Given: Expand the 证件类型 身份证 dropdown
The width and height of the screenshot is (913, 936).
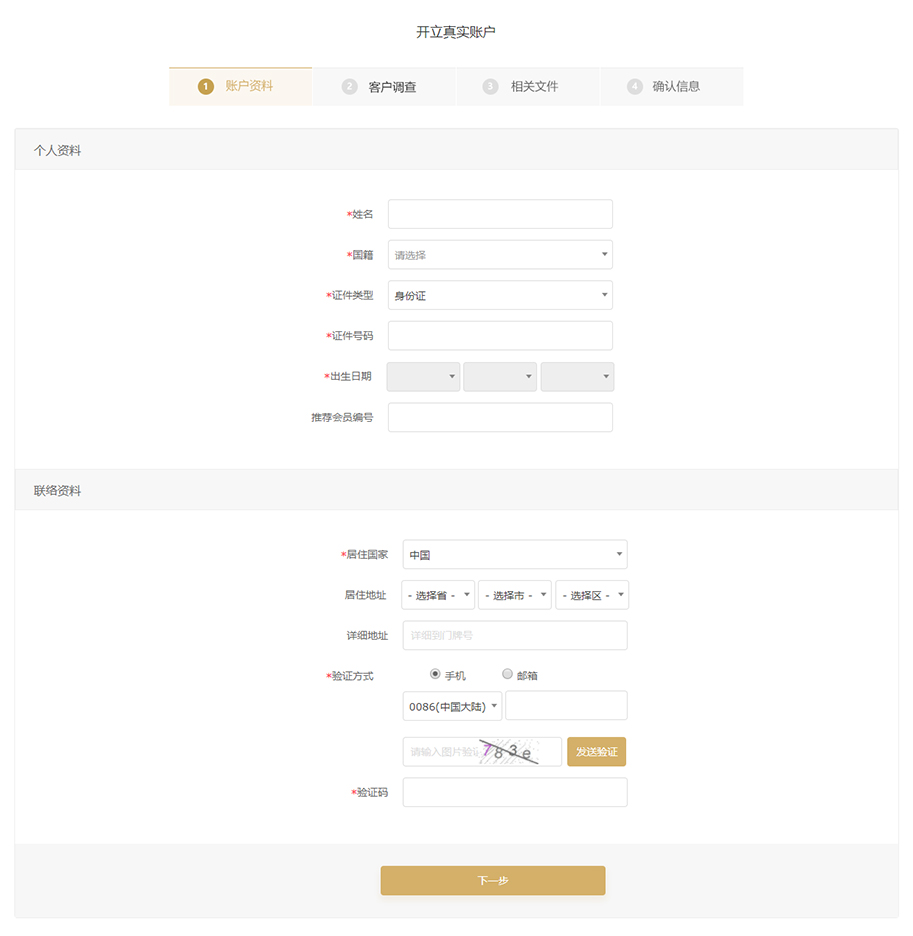Looking at the screenshot, I should (500, 295).
